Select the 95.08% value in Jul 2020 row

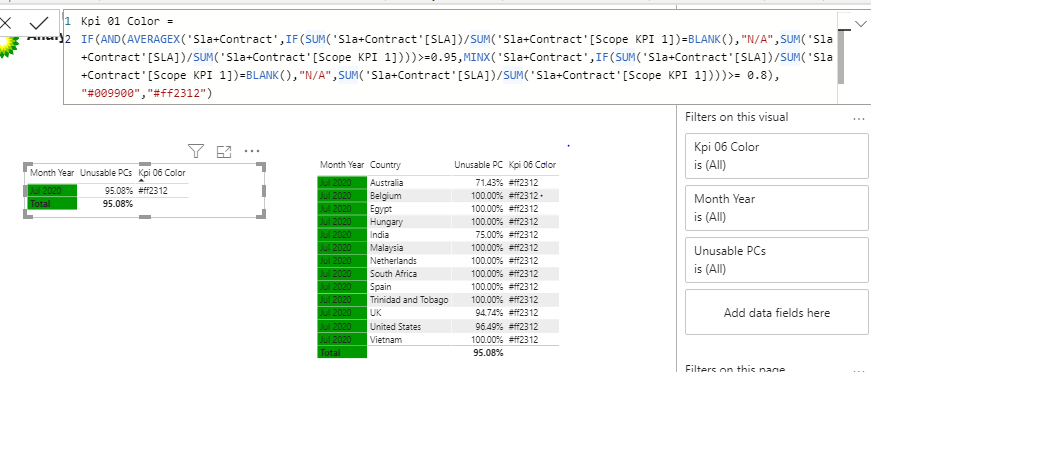[119, 191]
